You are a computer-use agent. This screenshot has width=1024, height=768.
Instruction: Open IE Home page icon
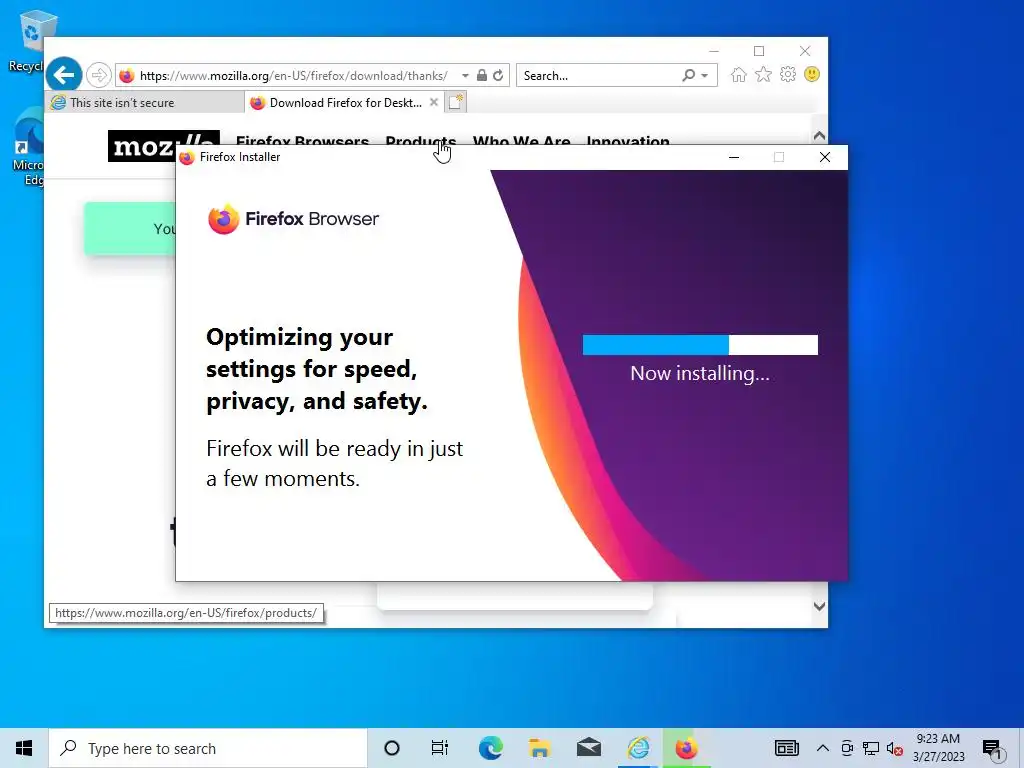pos(739,74)
